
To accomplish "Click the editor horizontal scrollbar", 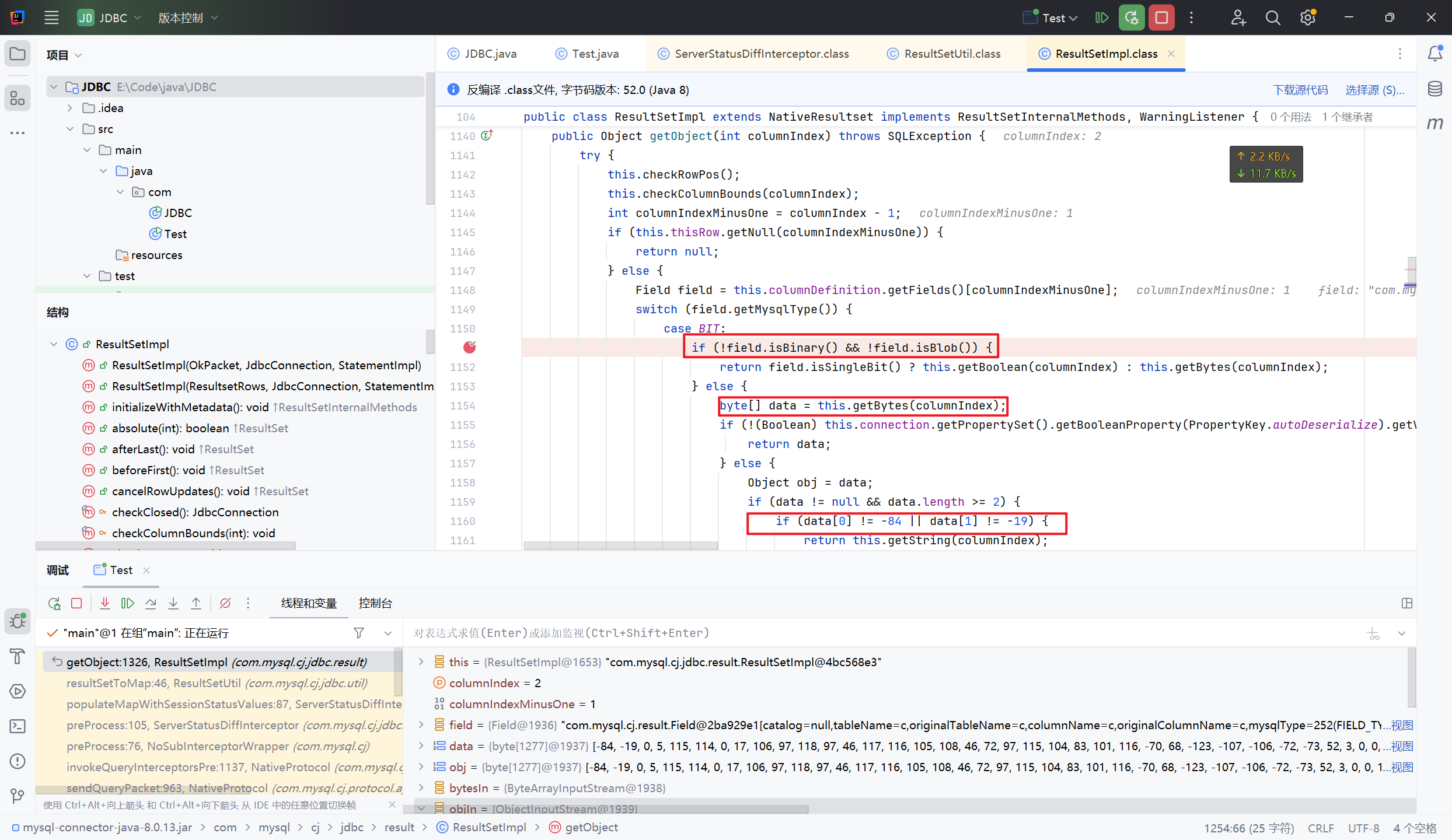I will (620, 545).
